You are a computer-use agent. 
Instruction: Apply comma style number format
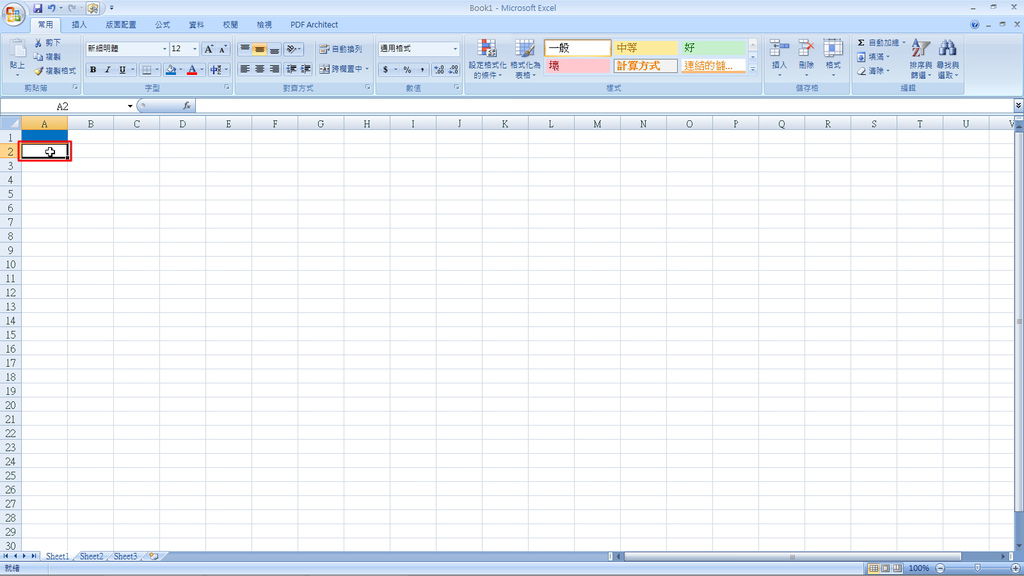click(x=422, y=69)
